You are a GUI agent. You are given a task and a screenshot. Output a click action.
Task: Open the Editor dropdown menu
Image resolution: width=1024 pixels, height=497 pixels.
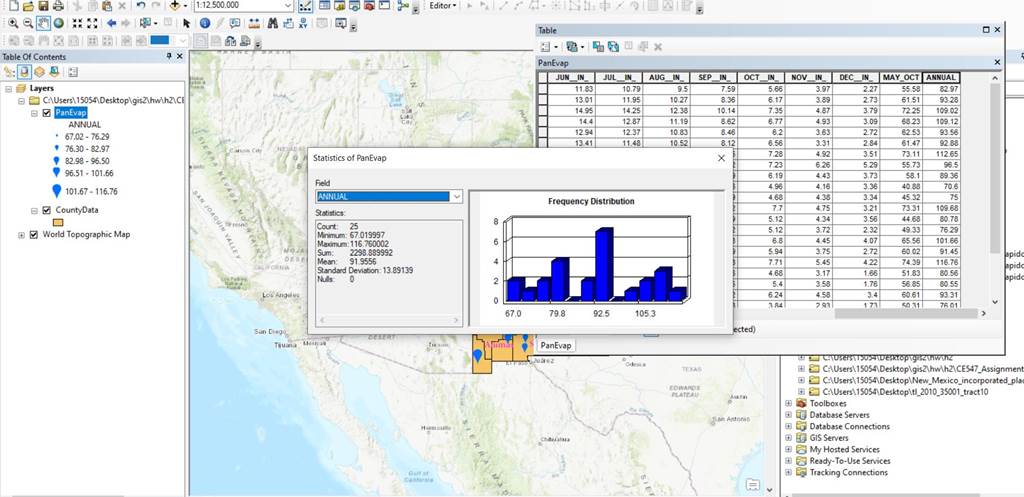coord(443,5)
